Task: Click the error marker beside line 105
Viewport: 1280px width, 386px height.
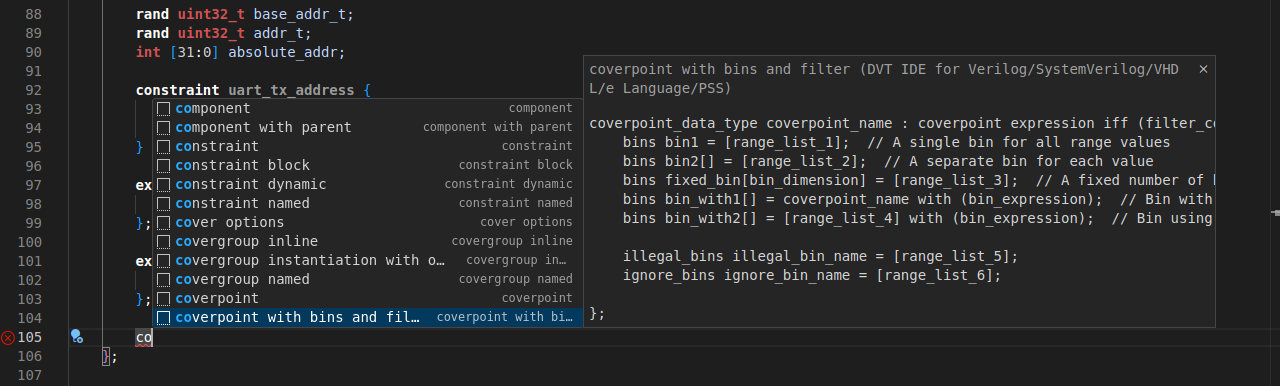Action: pyautogui.click(x=8, y=338)
